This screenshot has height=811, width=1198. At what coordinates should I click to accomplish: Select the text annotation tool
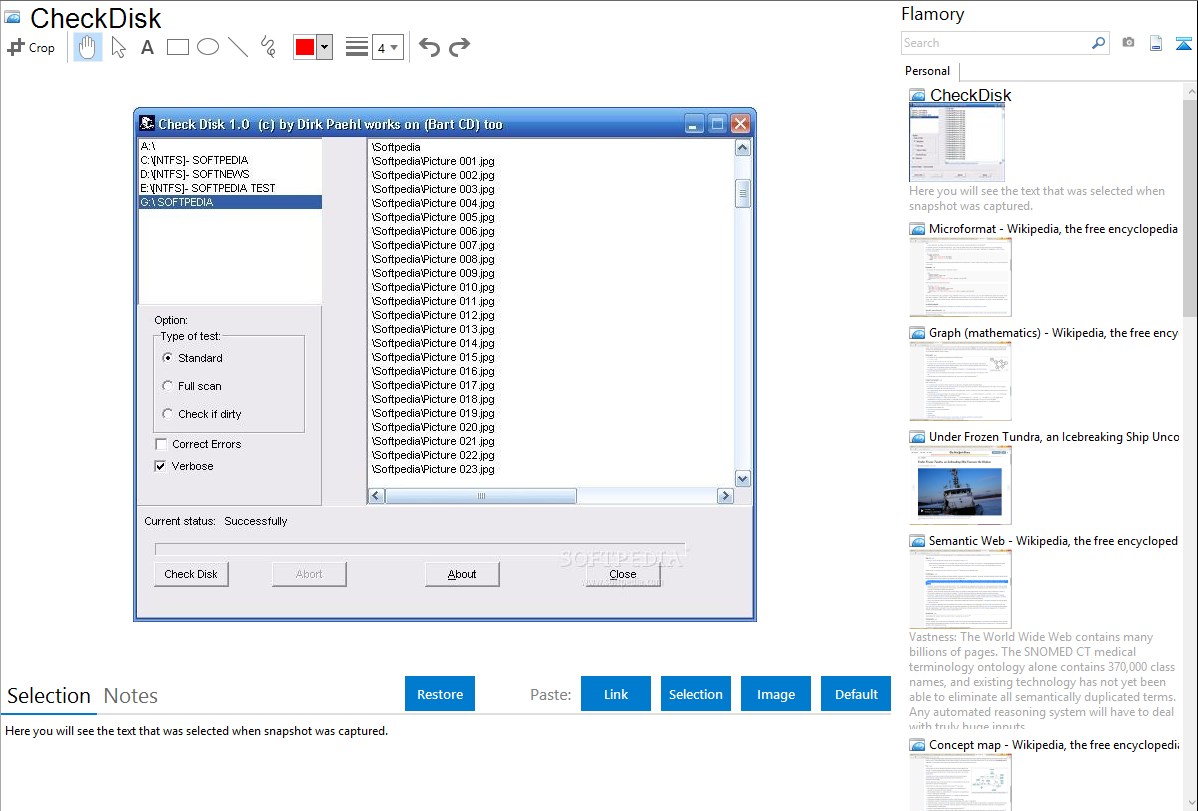(147, 47)
